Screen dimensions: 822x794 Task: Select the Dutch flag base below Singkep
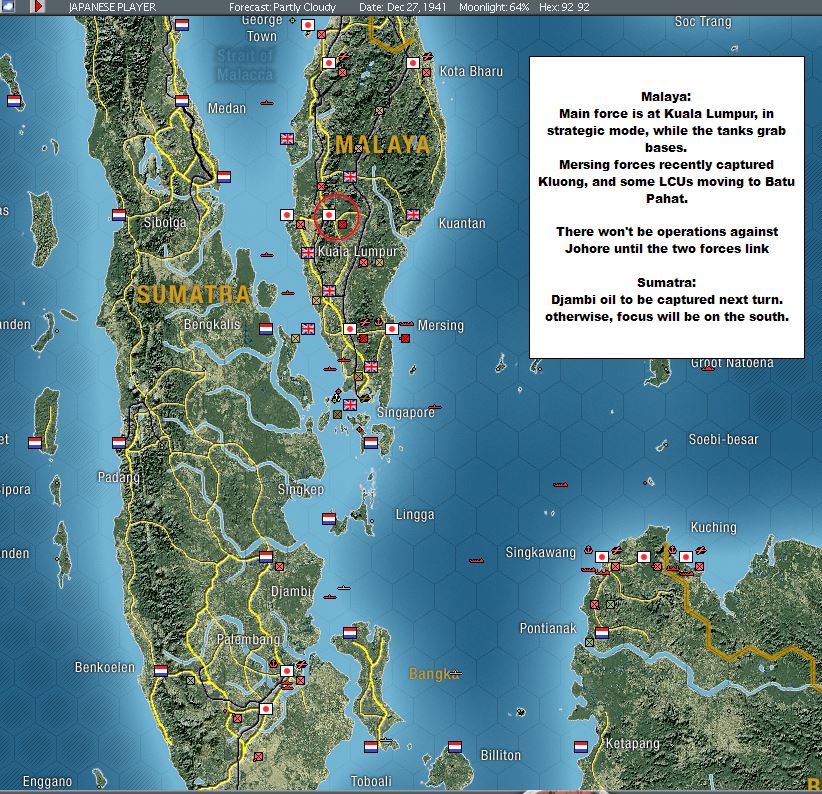(329, 519)
